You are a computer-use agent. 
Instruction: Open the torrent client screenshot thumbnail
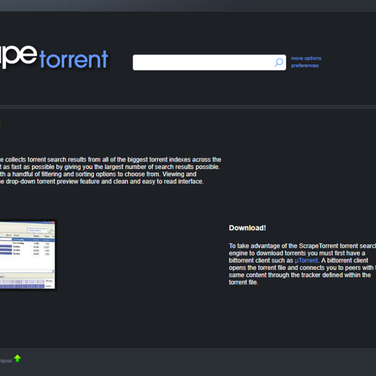[x=27, y=255]
